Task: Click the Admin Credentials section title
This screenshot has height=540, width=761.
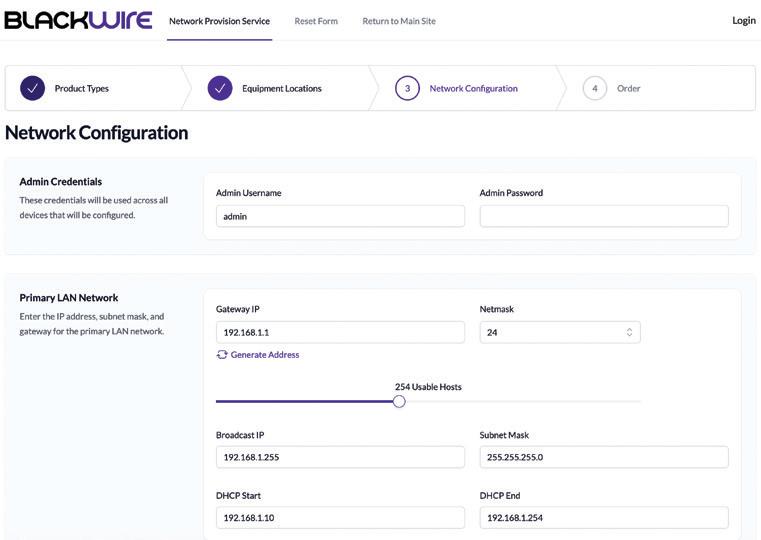Action: click(x=61, y=182)
